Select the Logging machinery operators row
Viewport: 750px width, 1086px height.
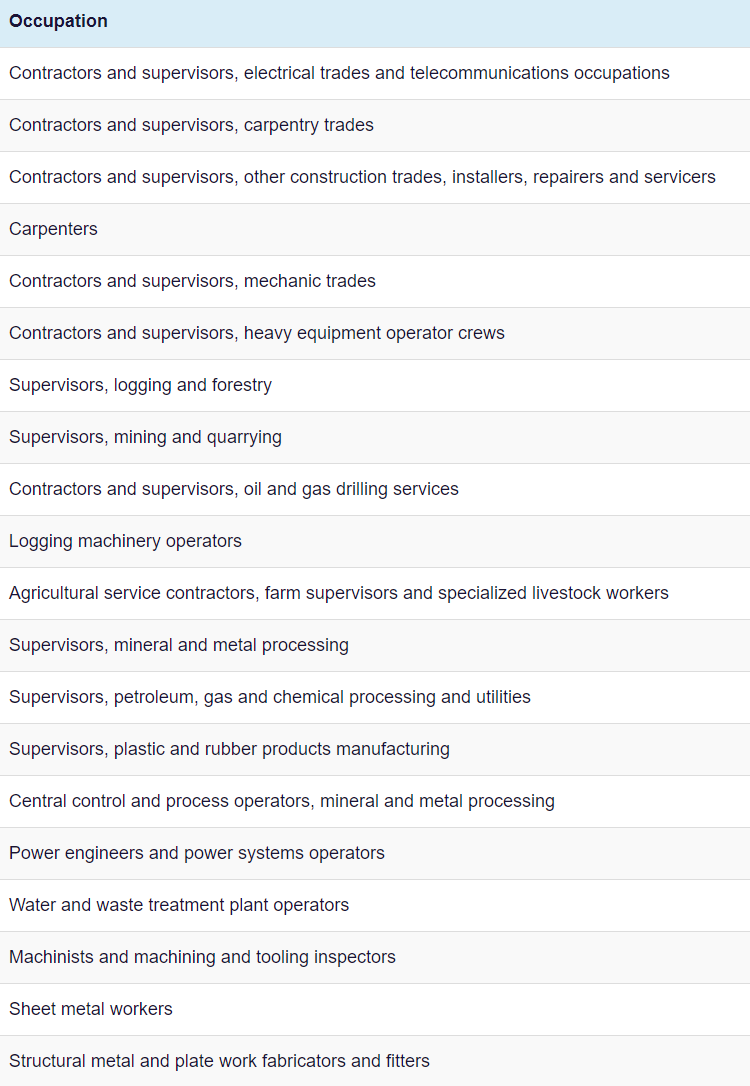(x=375, y=541)
